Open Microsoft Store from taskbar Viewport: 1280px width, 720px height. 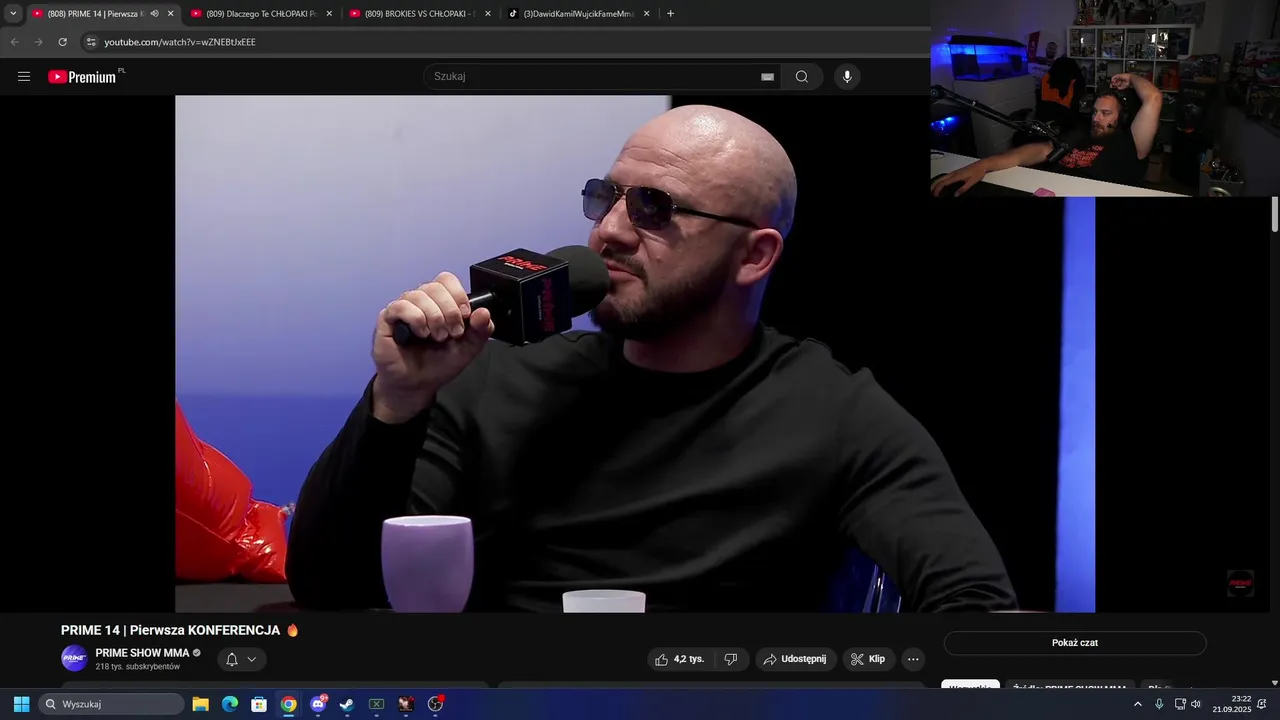[x=259, y=704]
